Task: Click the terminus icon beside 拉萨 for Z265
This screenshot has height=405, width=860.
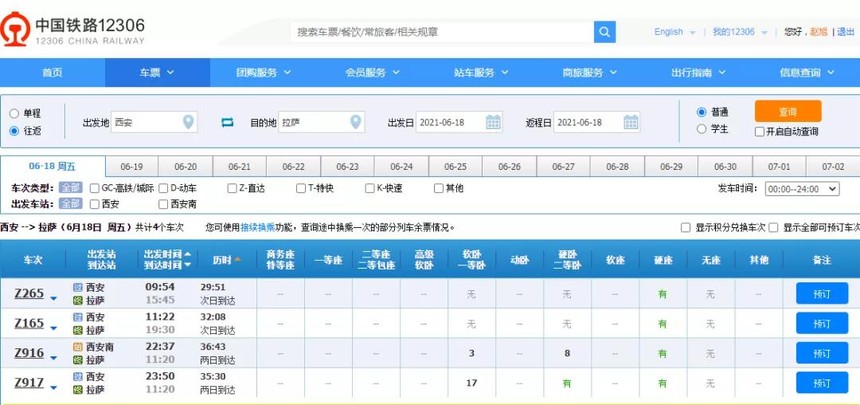Action: (x=77, y=300)
